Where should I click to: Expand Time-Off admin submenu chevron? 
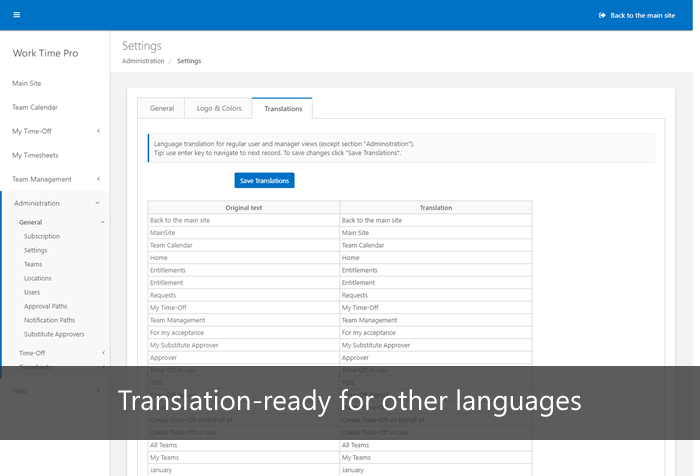coord(103,353)
